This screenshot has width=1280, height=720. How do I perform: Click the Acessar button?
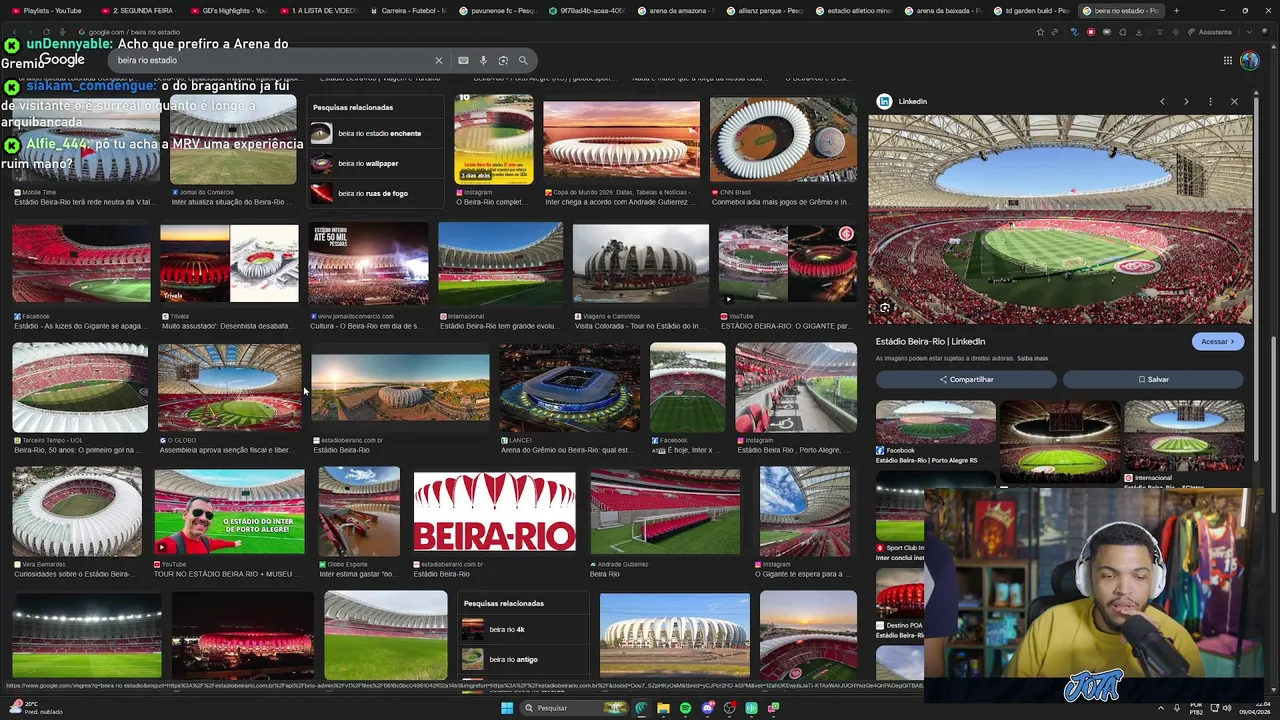[1217, 341]
